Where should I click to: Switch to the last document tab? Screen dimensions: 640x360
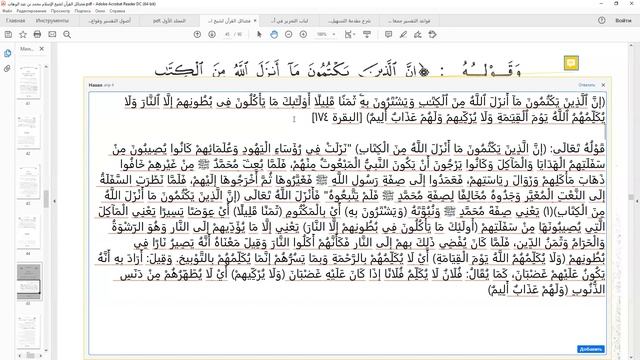click(409, 20)
